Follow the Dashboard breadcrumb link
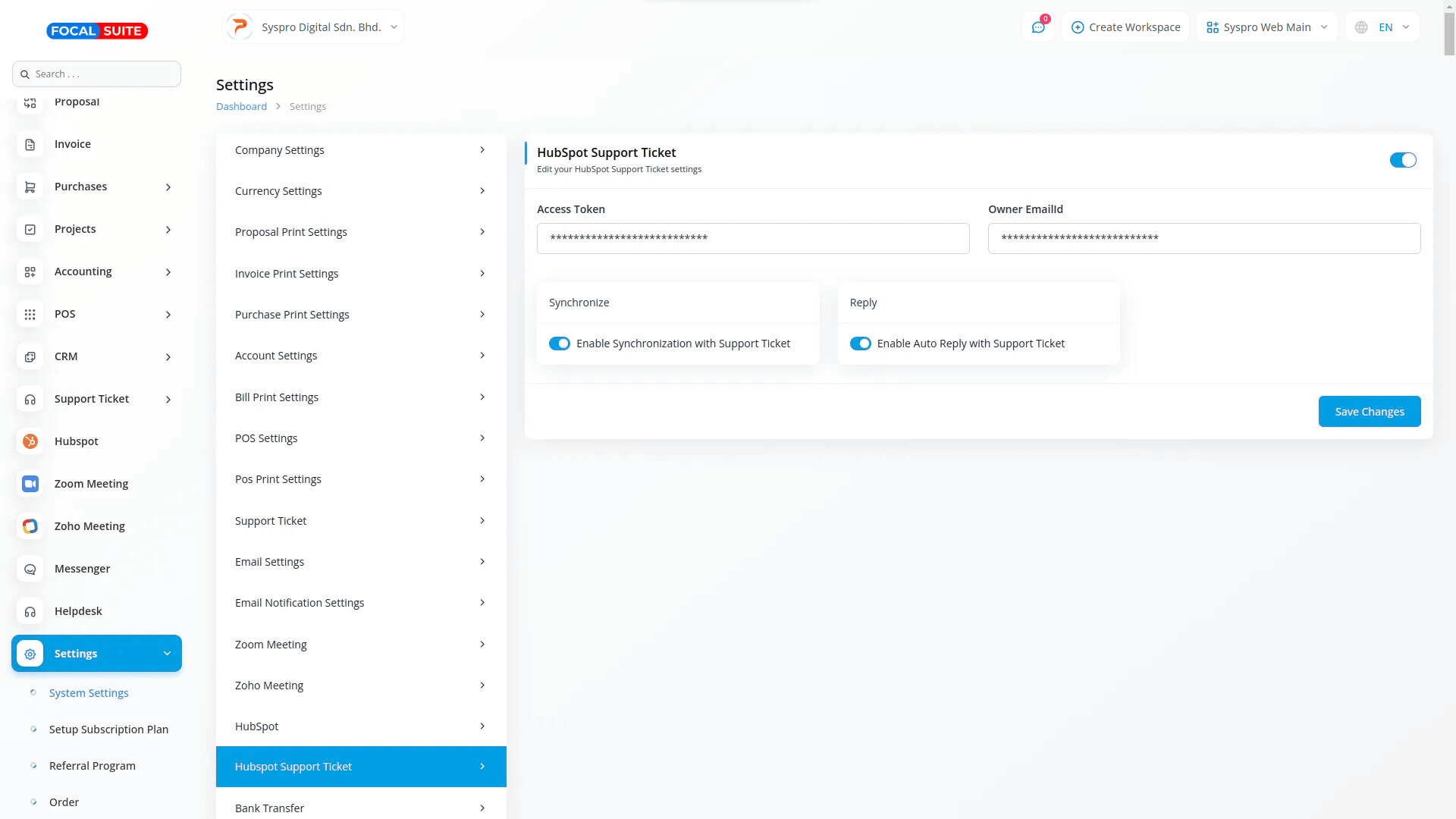 click(x=241, y=107)
